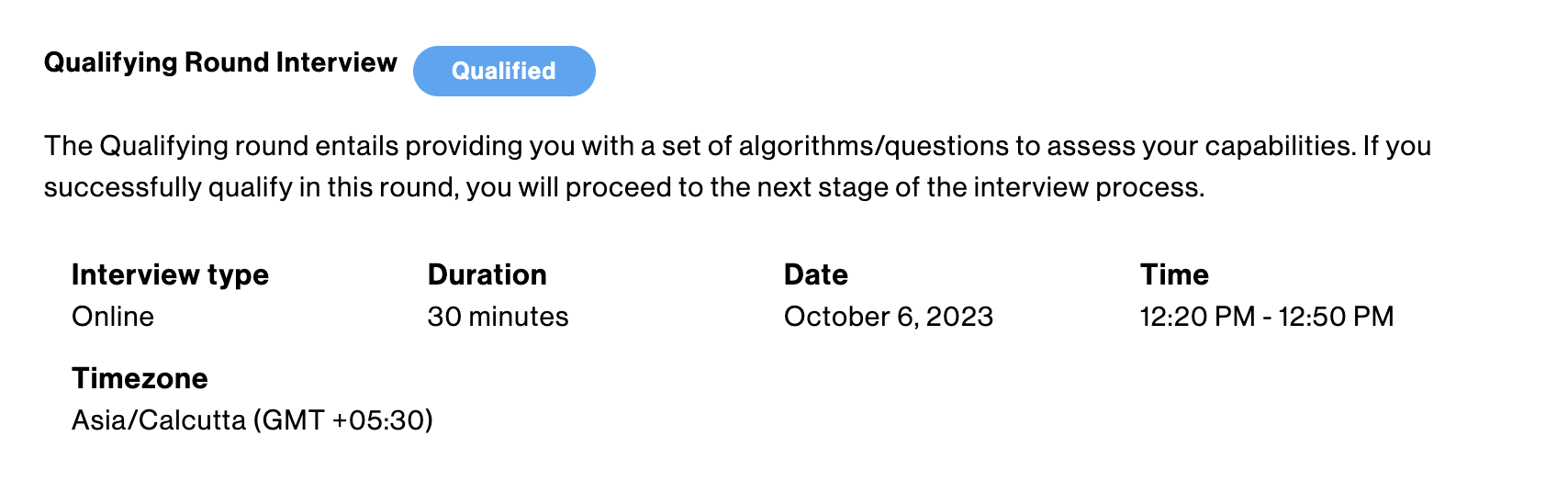The width and height of the screenshot is (1568, 503).
Task: Click the description text about algorithms/questions
Action: click(699, 146)
